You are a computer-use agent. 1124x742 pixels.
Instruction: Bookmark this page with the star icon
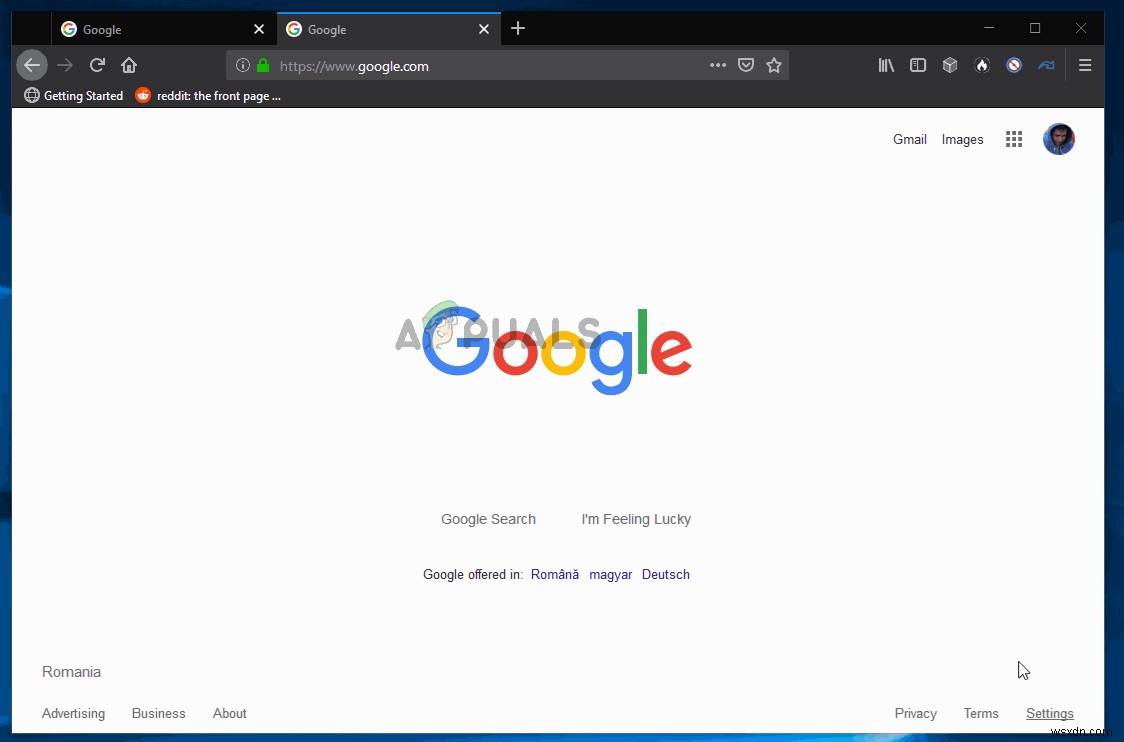pos(774,65)
